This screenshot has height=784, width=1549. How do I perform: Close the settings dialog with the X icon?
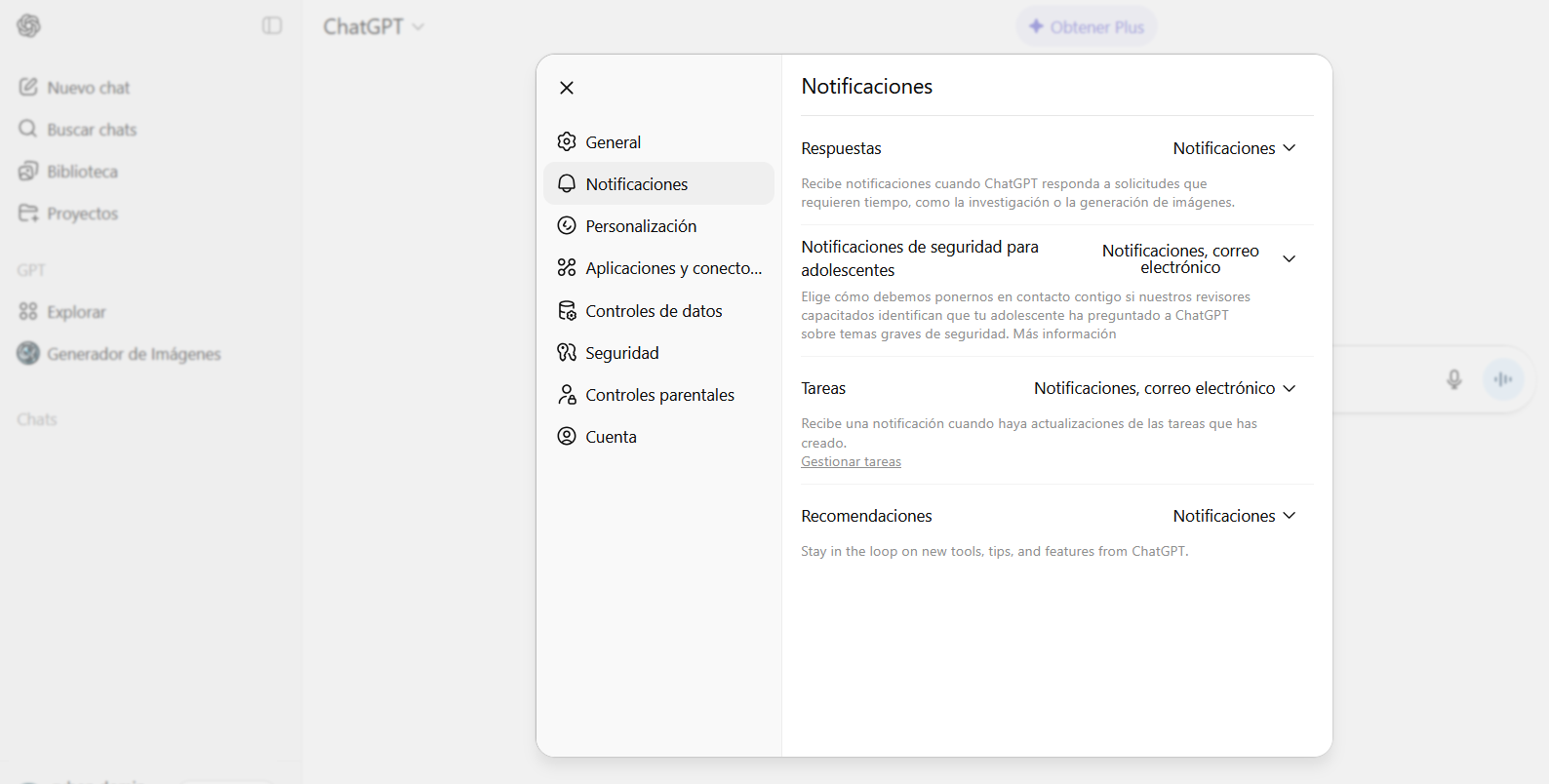(567, 88)
